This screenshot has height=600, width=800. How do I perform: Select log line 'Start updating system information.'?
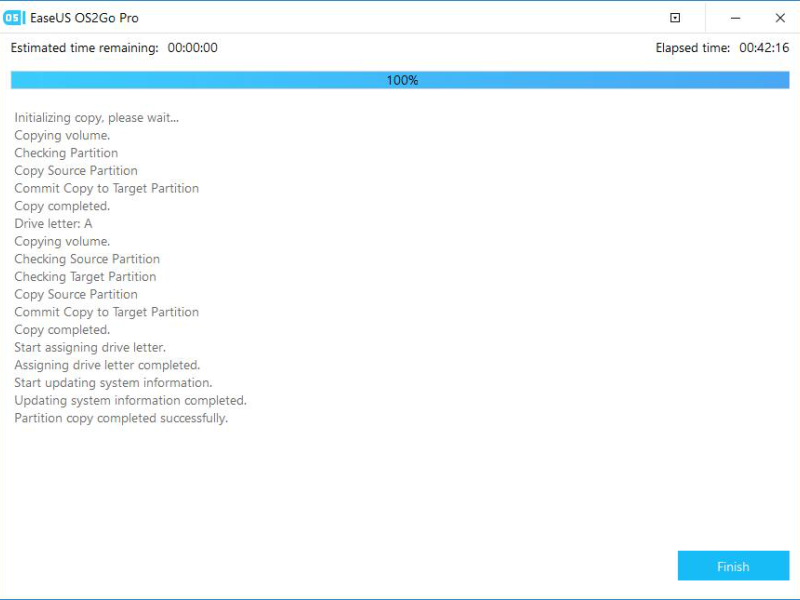(113, 383)
